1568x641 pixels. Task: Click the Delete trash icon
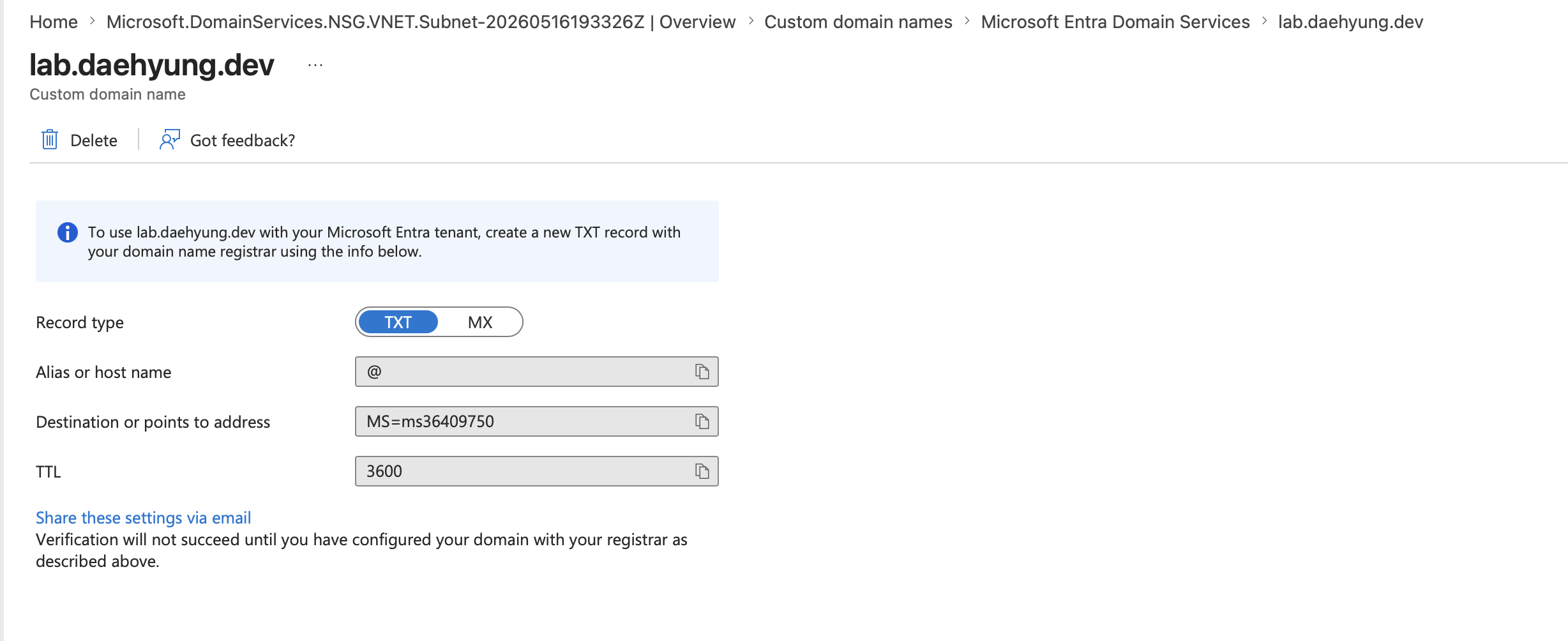50,140
